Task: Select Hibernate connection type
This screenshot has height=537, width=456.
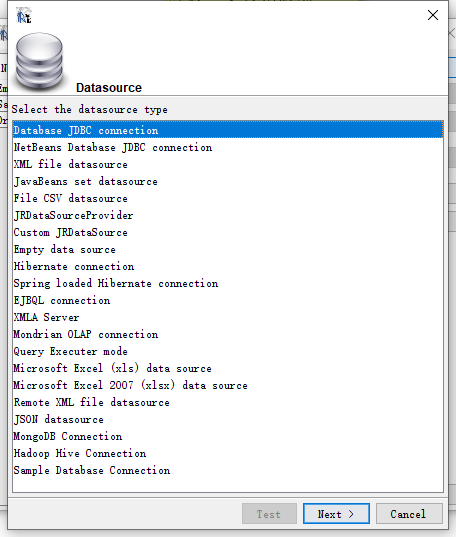Action: click(x=228, y=266)
